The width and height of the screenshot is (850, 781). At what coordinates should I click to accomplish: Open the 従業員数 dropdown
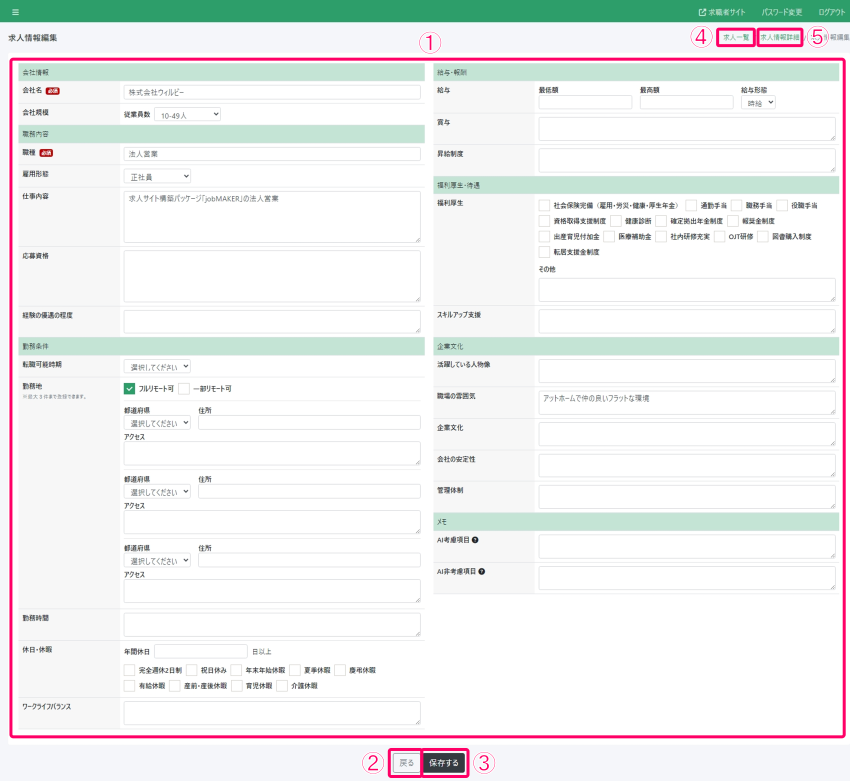[x=187, y=114]
